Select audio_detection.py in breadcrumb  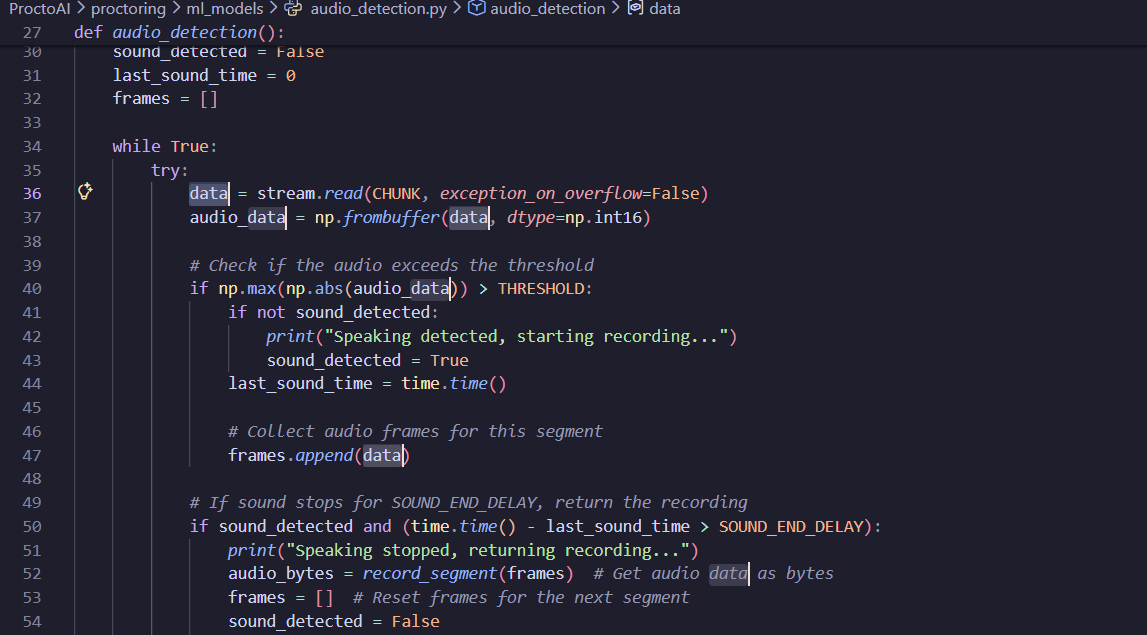click(378, 9)
